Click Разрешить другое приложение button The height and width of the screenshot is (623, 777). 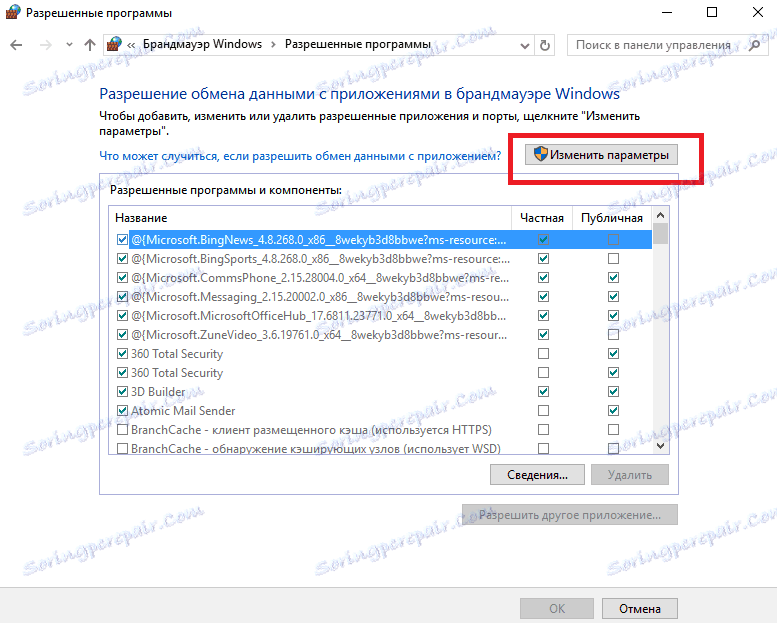tap(569, 515)
